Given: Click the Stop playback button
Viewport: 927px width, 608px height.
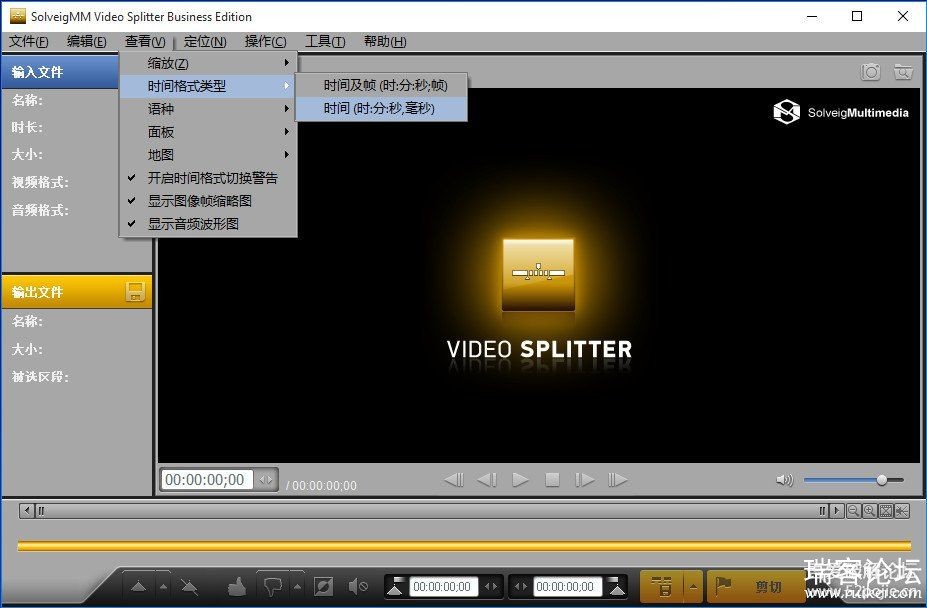Looking at the screenshot, I should (x=552, y=480).
